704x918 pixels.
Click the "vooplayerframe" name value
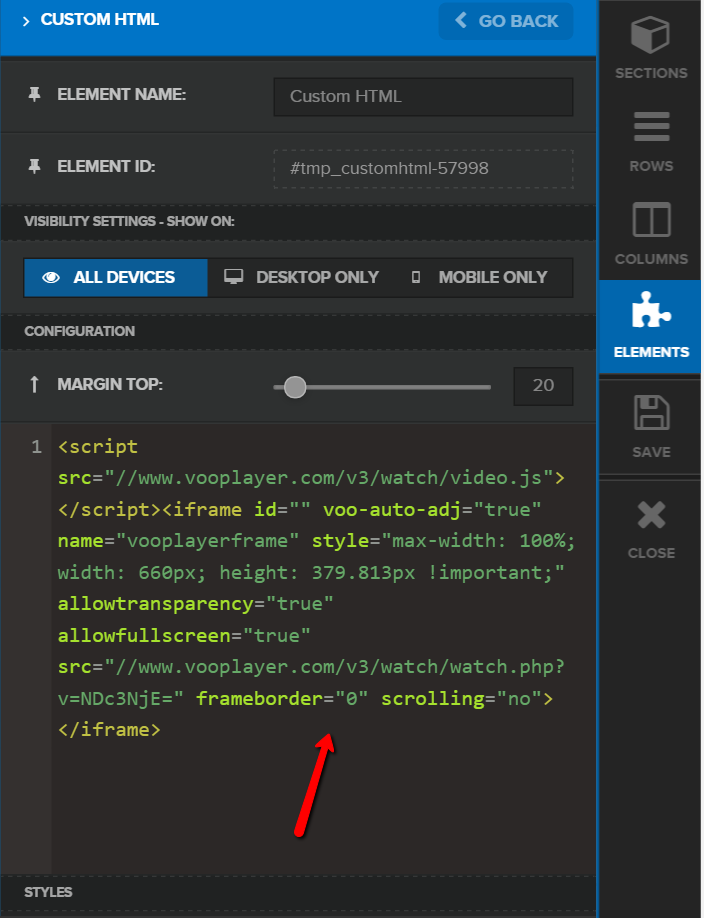(207, 540)
